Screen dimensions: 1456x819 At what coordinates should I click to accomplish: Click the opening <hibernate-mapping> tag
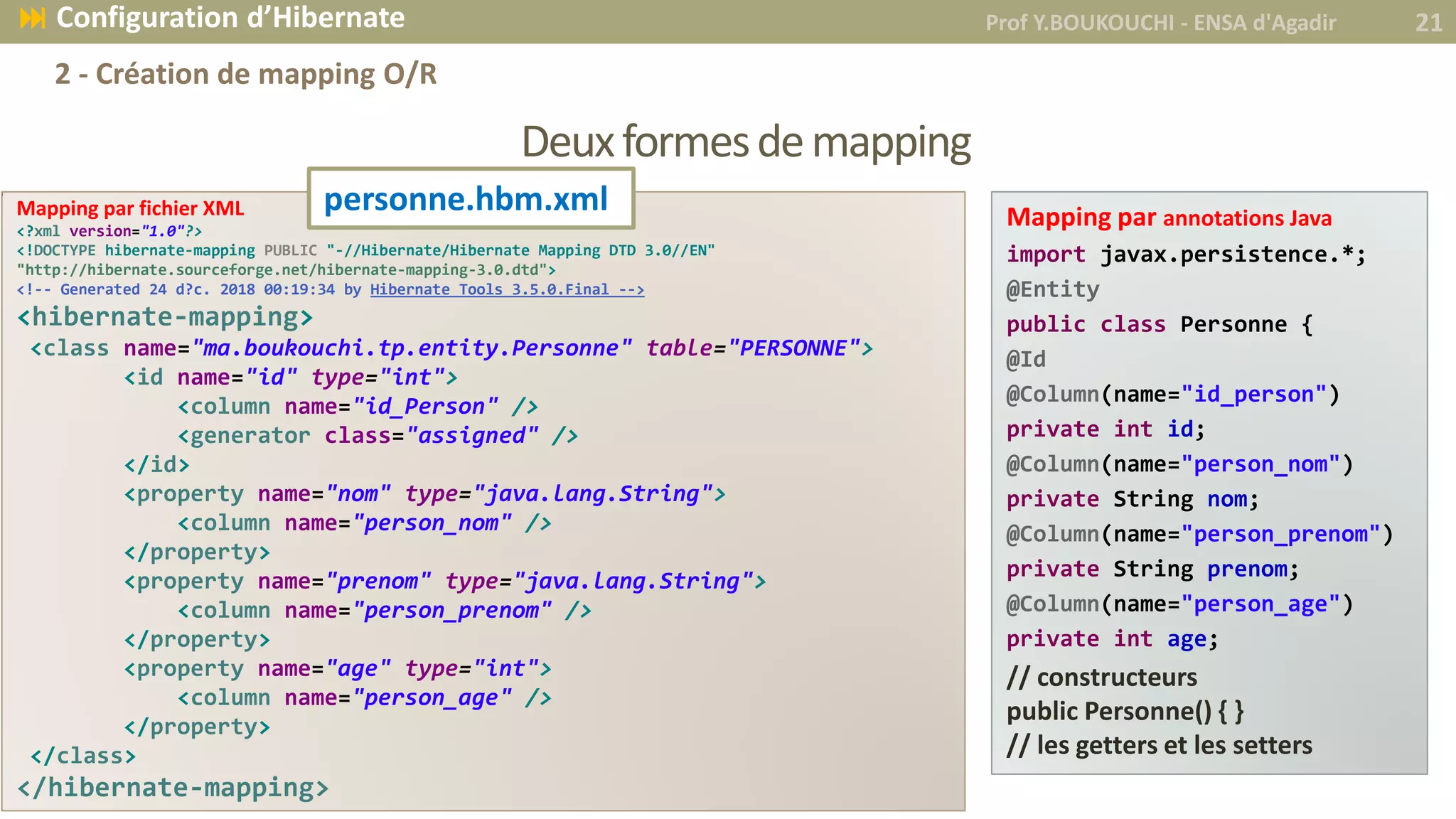coord(164,317)
